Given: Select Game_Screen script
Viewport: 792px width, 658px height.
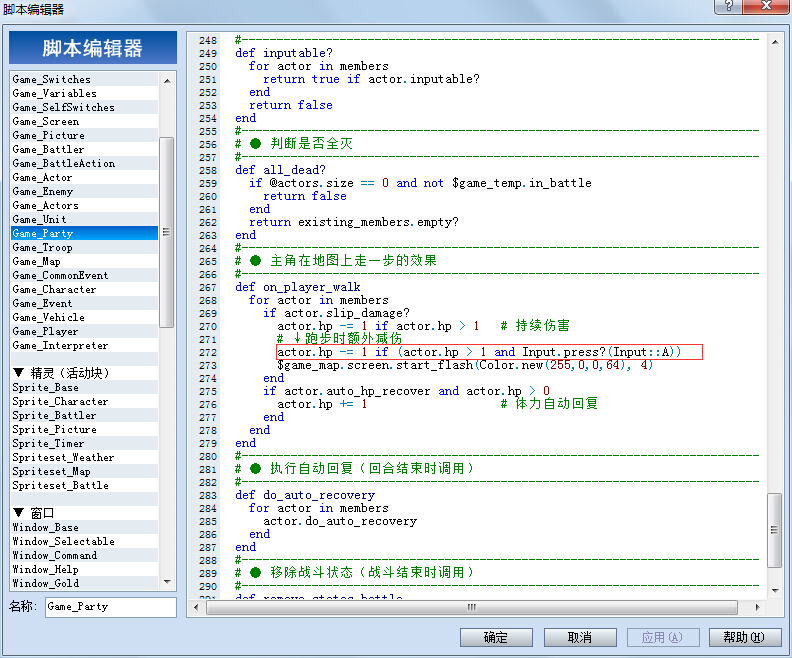Looking at the screenshot, I should coord(84,122).
